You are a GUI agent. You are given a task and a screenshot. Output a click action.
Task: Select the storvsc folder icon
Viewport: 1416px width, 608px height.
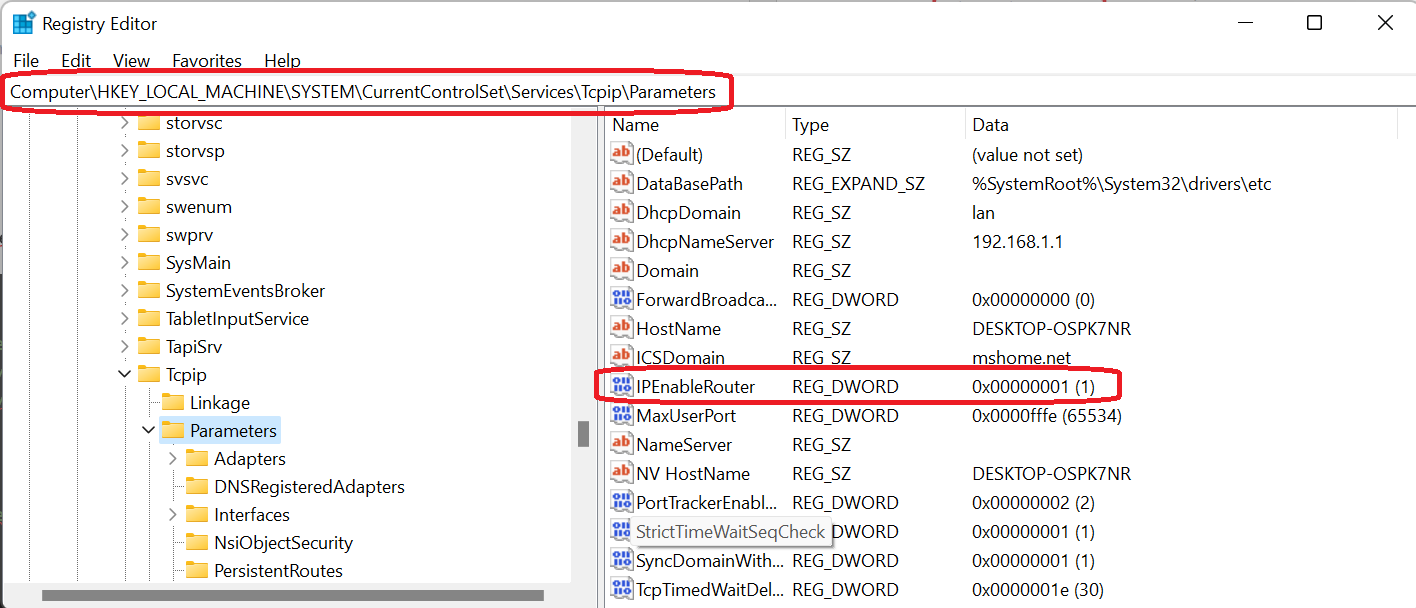coord(149,123)
